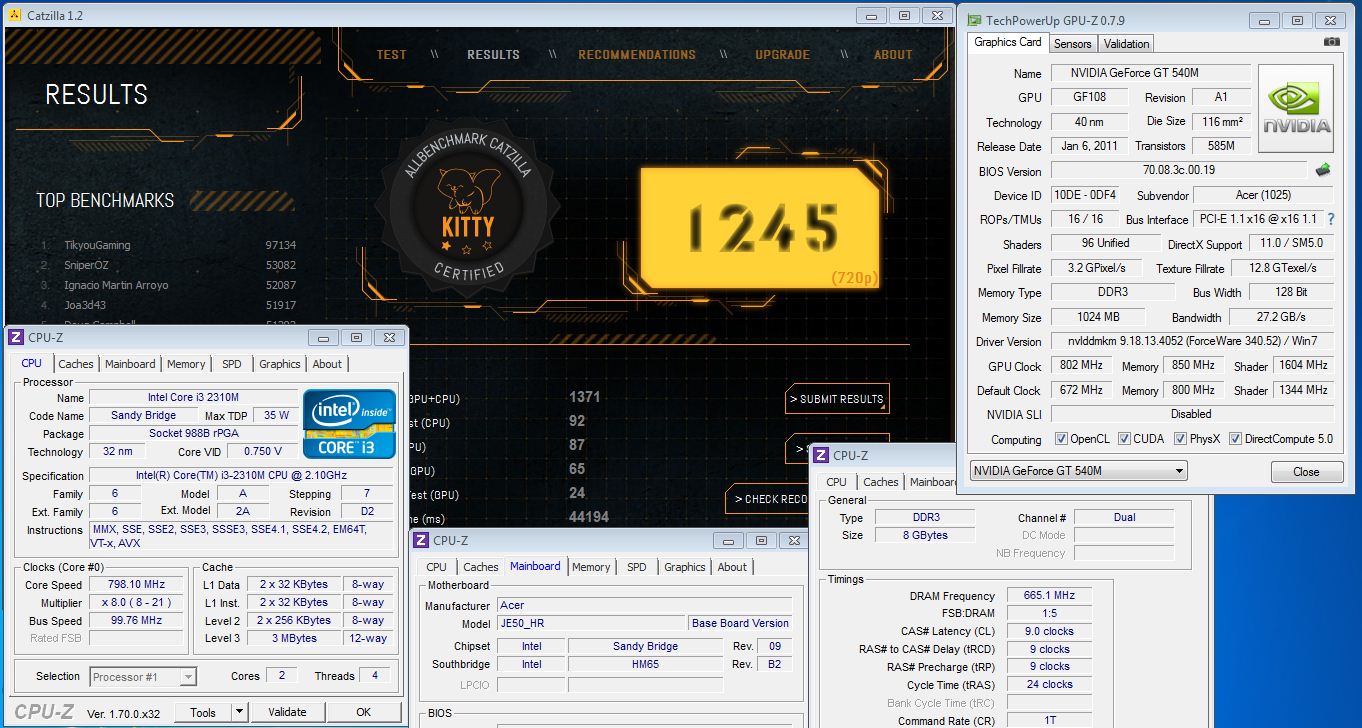This screenshot has height=728, width=1362.
Task: Select the Graphics Card tab in GPU-Z
Action: pos(1008,42)
